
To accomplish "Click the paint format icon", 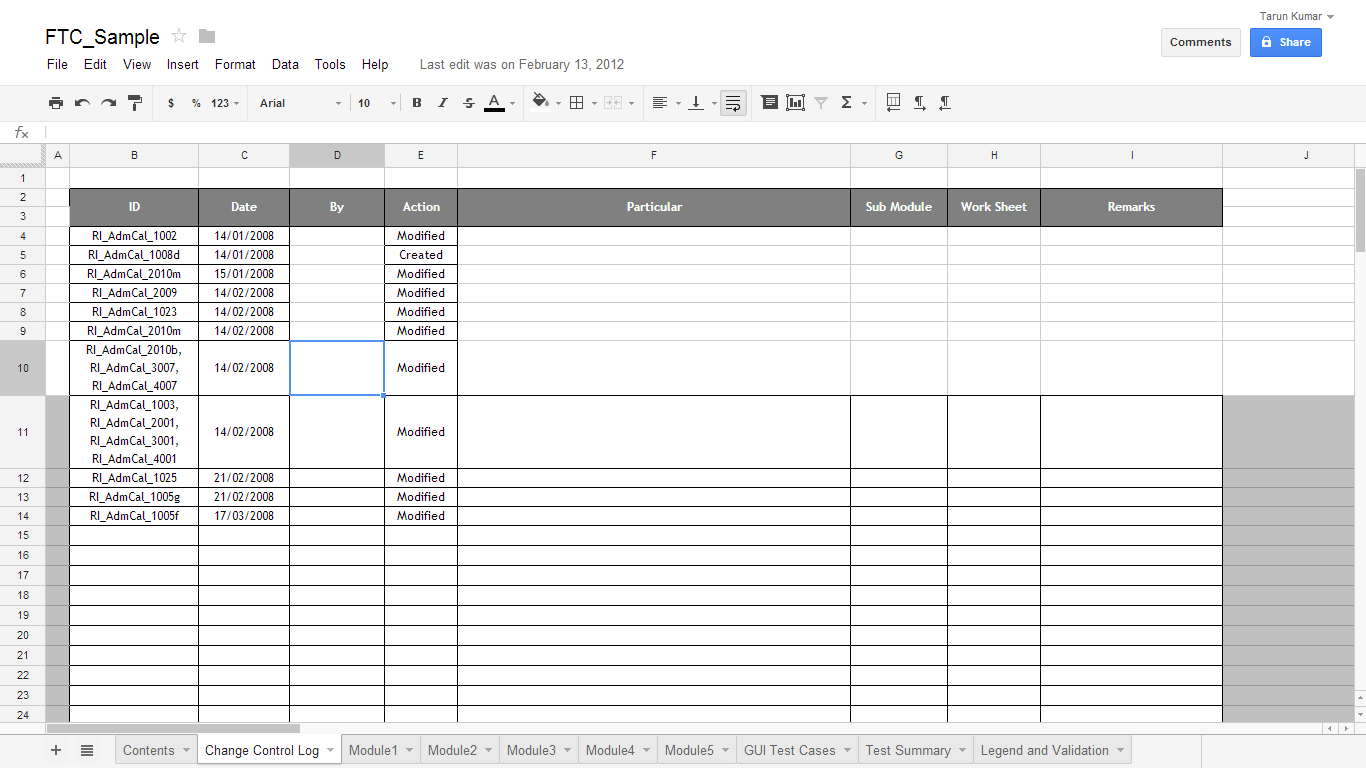I will (x=135, y=102).
